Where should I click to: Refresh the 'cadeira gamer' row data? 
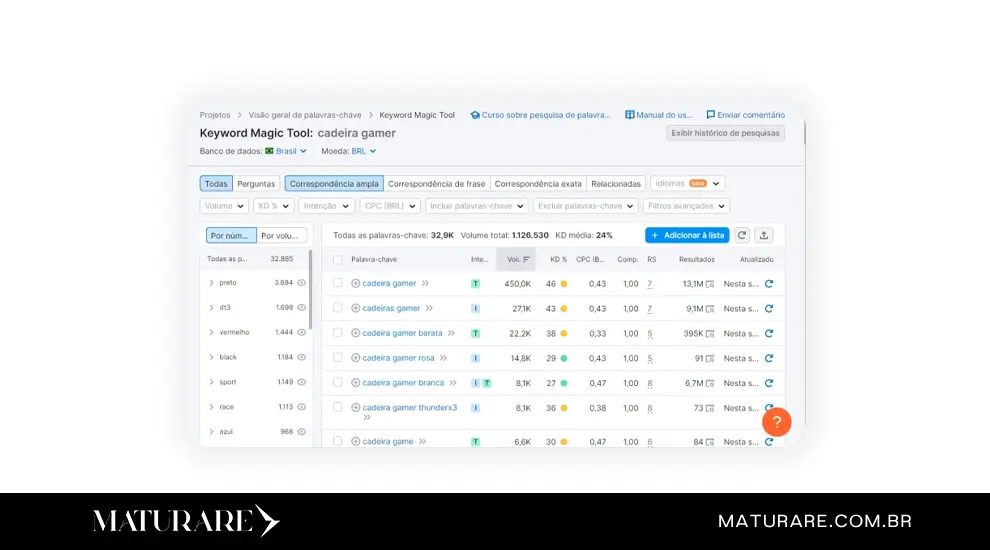[x=769, y=284]
